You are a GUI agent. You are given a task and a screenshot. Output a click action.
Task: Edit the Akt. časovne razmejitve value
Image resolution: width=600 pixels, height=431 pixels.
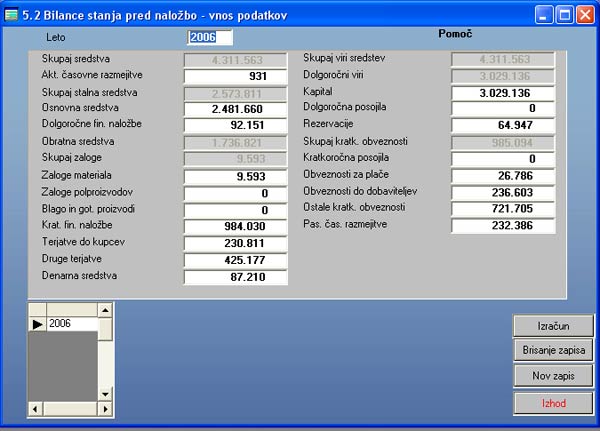click(x=236, y=76)
